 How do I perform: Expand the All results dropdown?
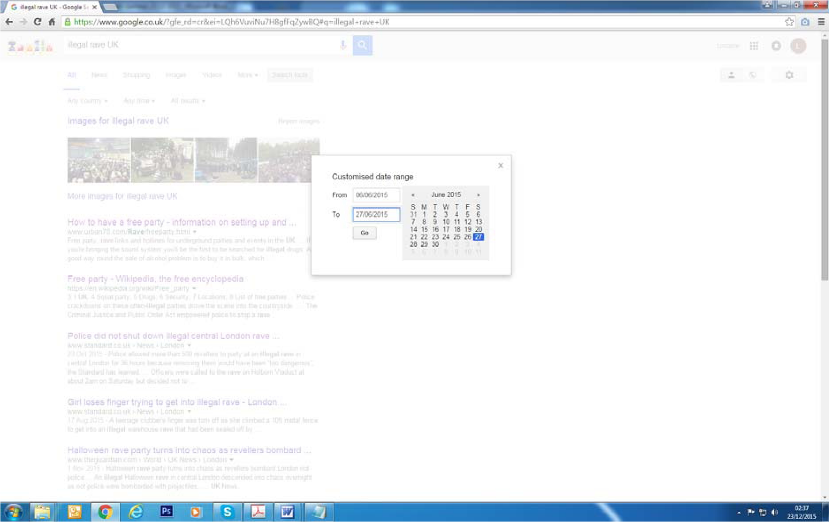coord(187,101)
